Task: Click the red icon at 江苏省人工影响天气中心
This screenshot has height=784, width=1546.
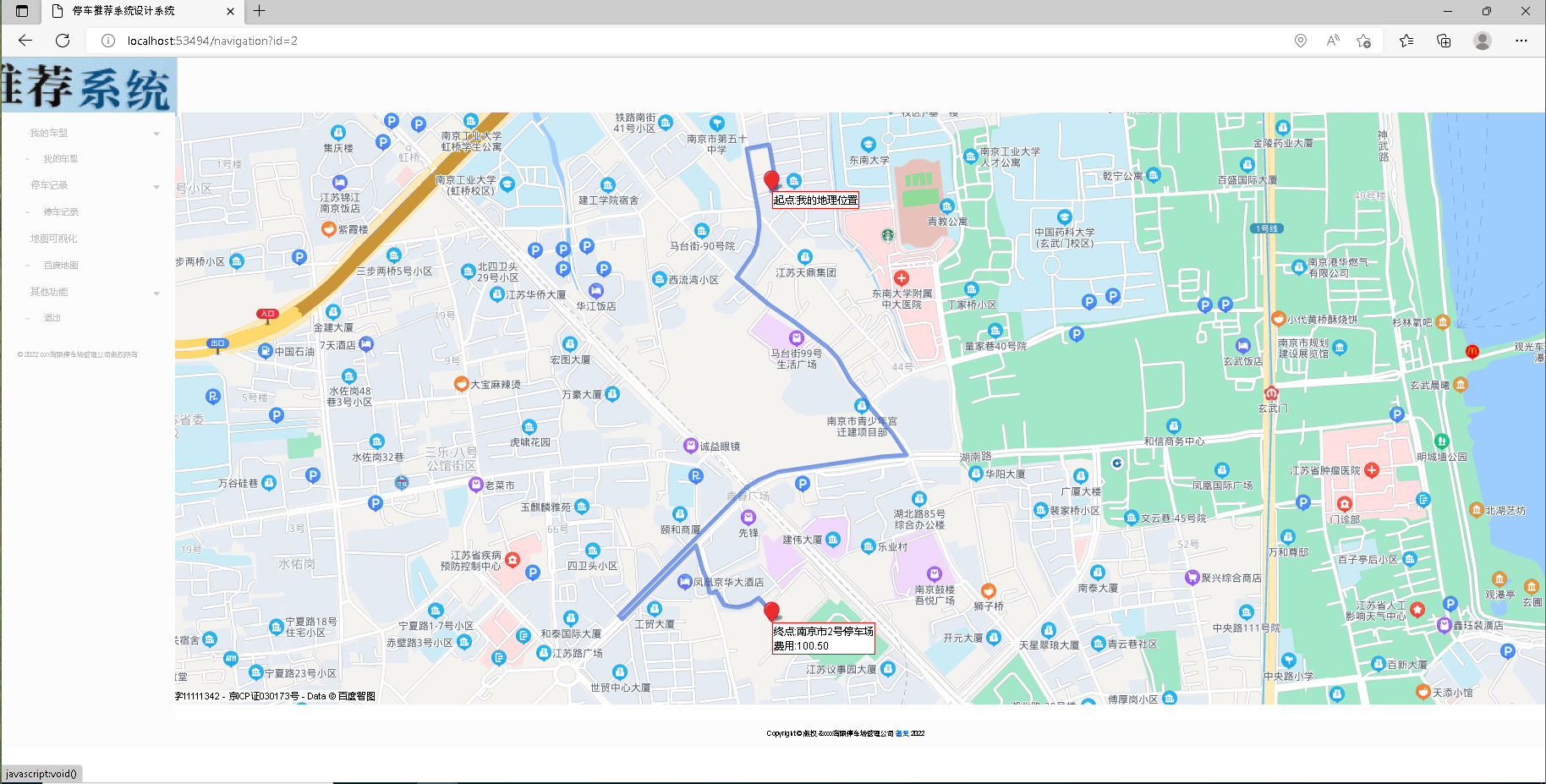Action: pos(1418,609)
